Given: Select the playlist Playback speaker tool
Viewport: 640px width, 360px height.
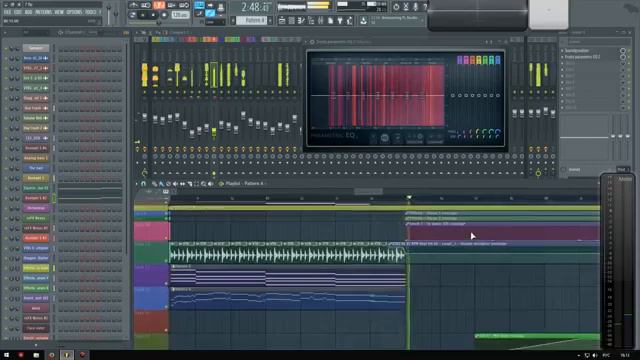Looking at the screenshot, I should click(211, 184).
